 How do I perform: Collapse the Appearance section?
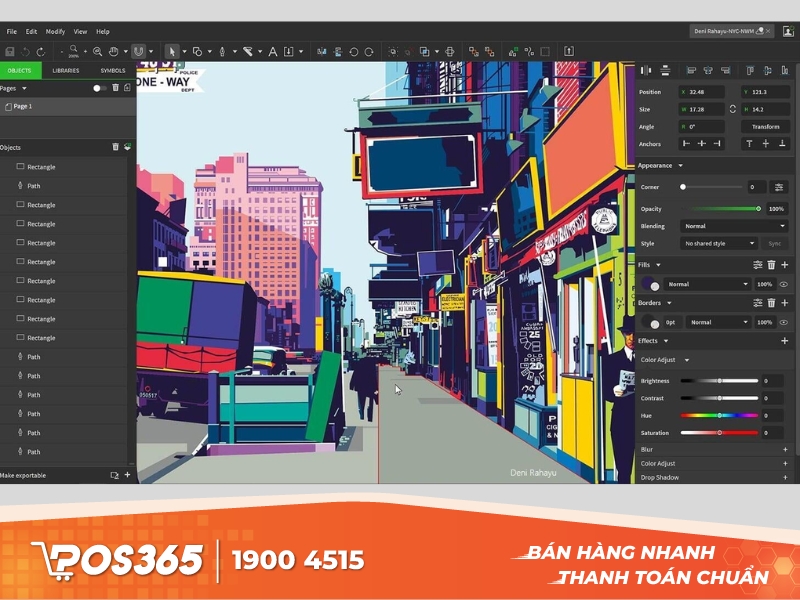point(680,166)
